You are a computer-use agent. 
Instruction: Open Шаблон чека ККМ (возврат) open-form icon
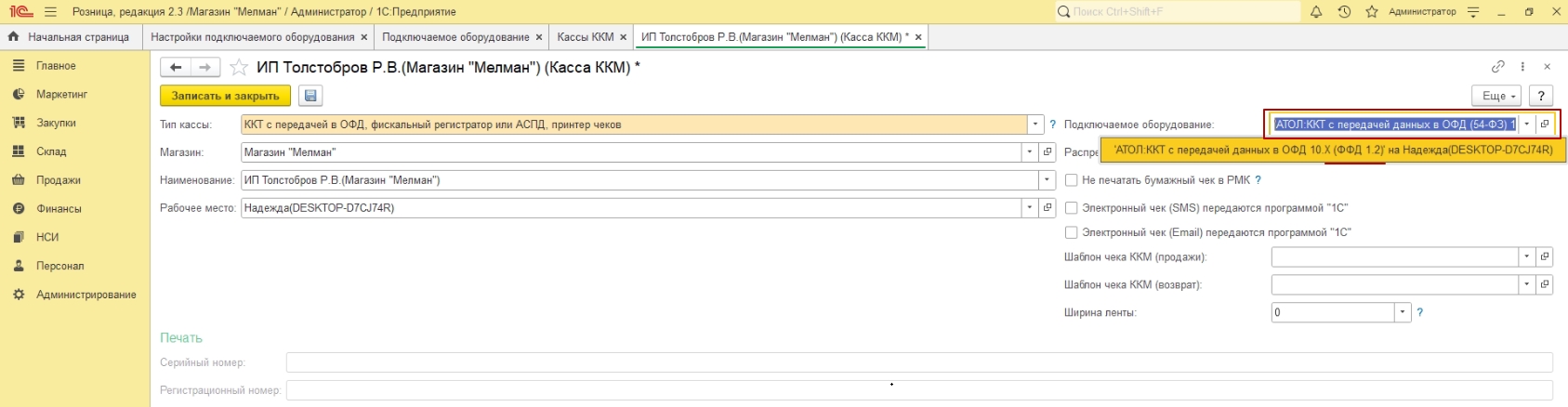pos(1545,284)
